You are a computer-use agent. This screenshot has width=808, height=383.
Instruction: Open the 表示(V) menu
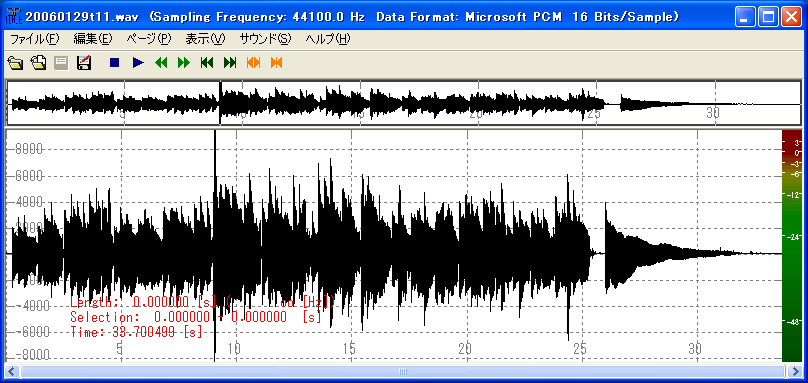tap(206, 39)
